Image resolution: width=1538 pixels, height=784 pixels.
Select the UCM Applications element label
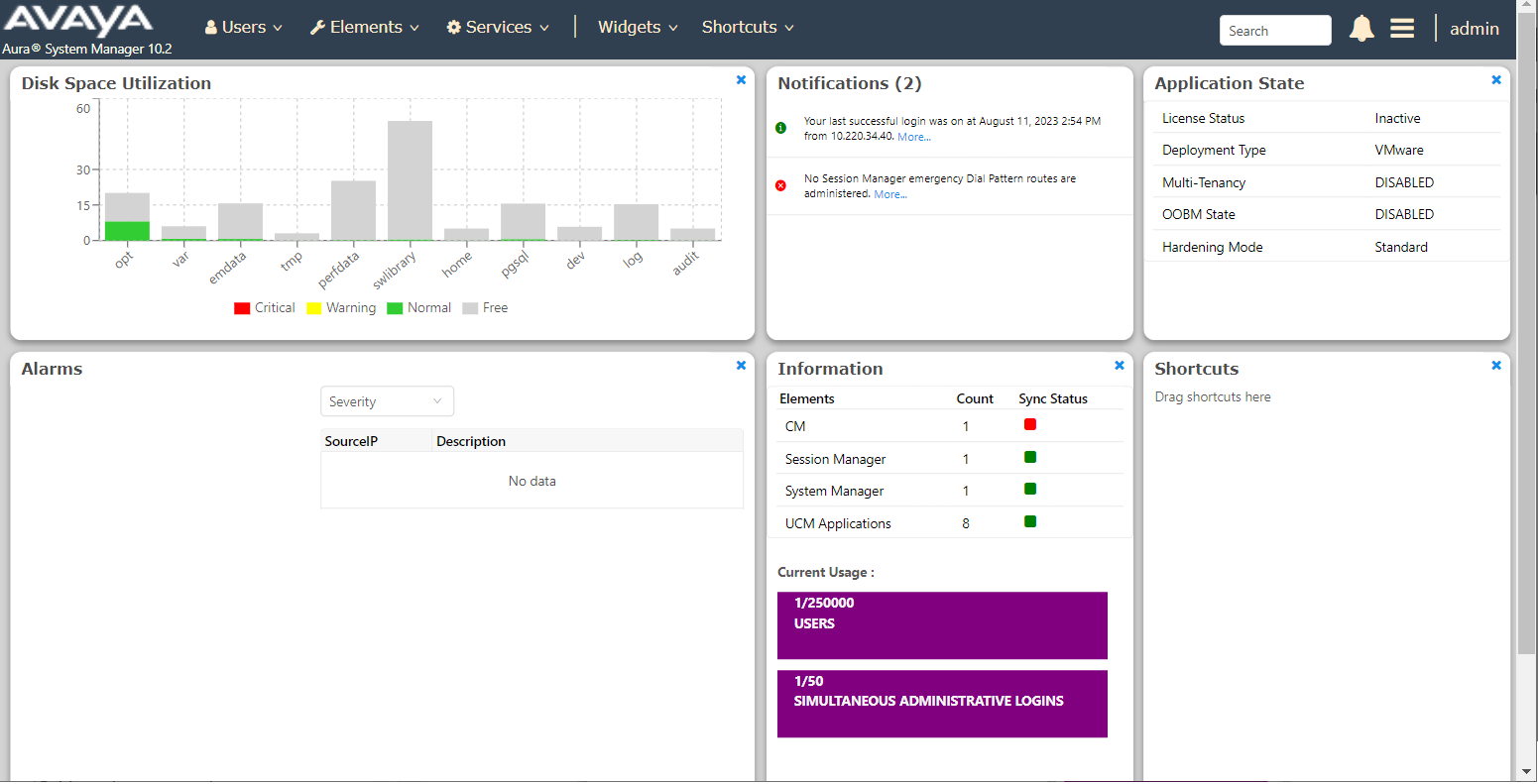838,523
